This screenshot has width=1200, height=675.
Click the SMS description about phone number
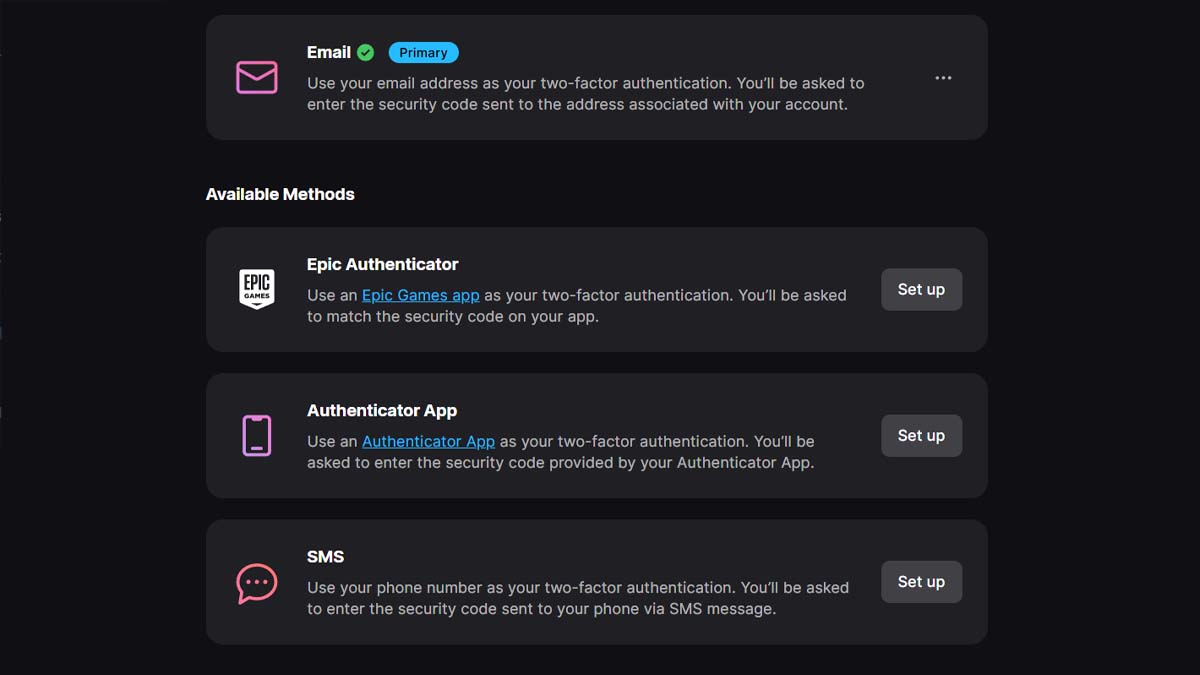point(578,597)
